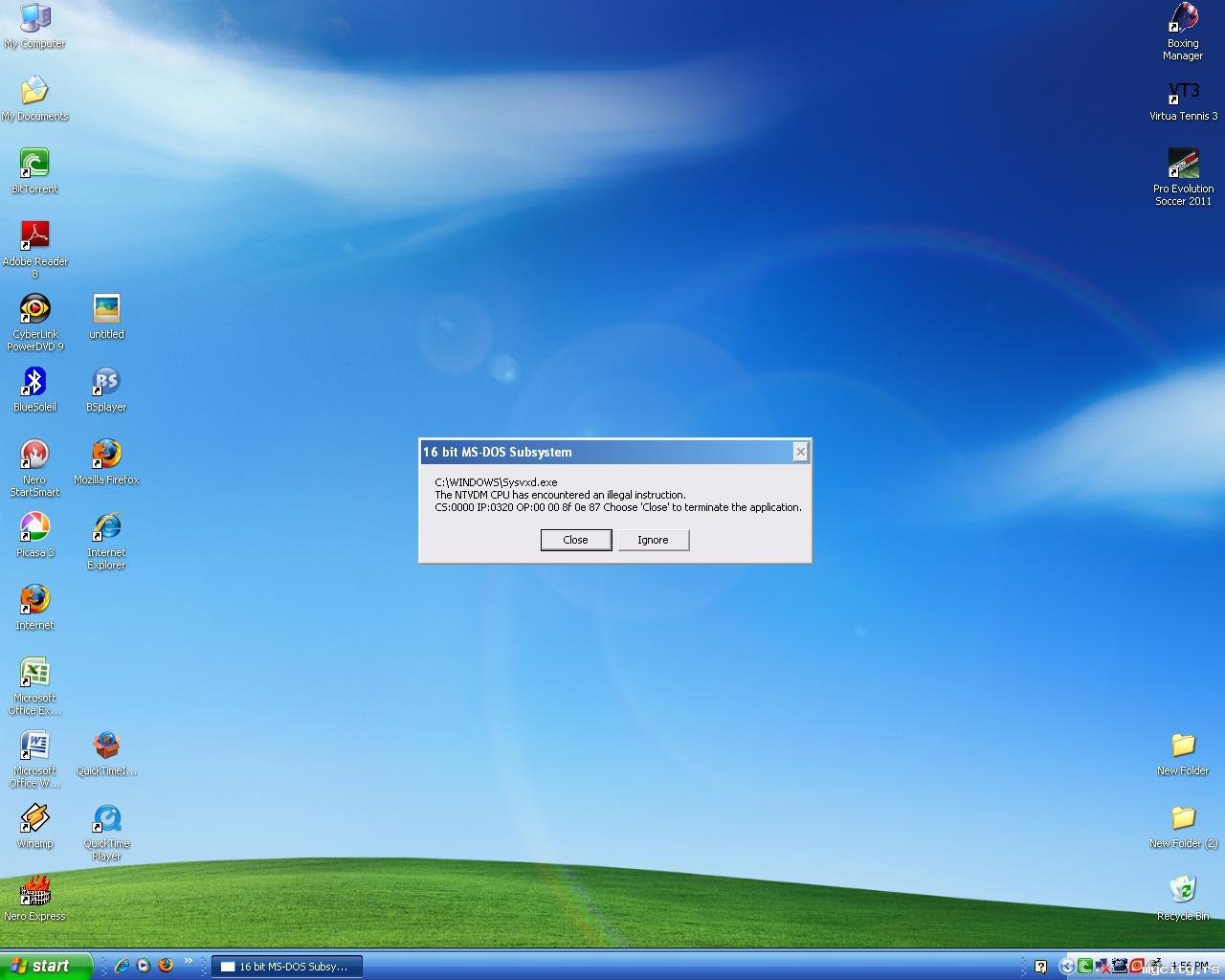This screenshot has width=1225, height=980.
Task: Click the disconnected network icon in the tray
Action: (x=1102, y=966)
